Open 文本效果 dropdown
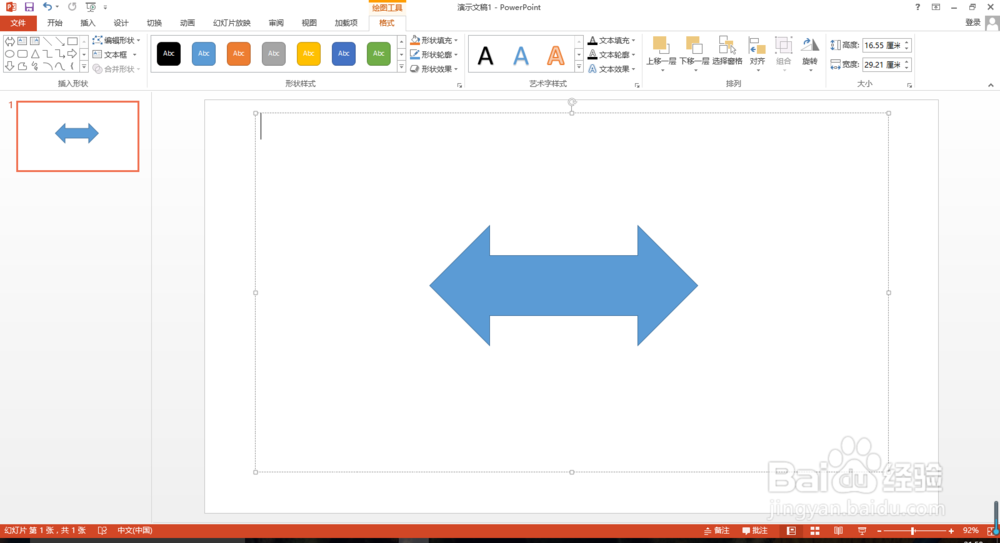1000x543 pixels. click(x=612, y=69)
